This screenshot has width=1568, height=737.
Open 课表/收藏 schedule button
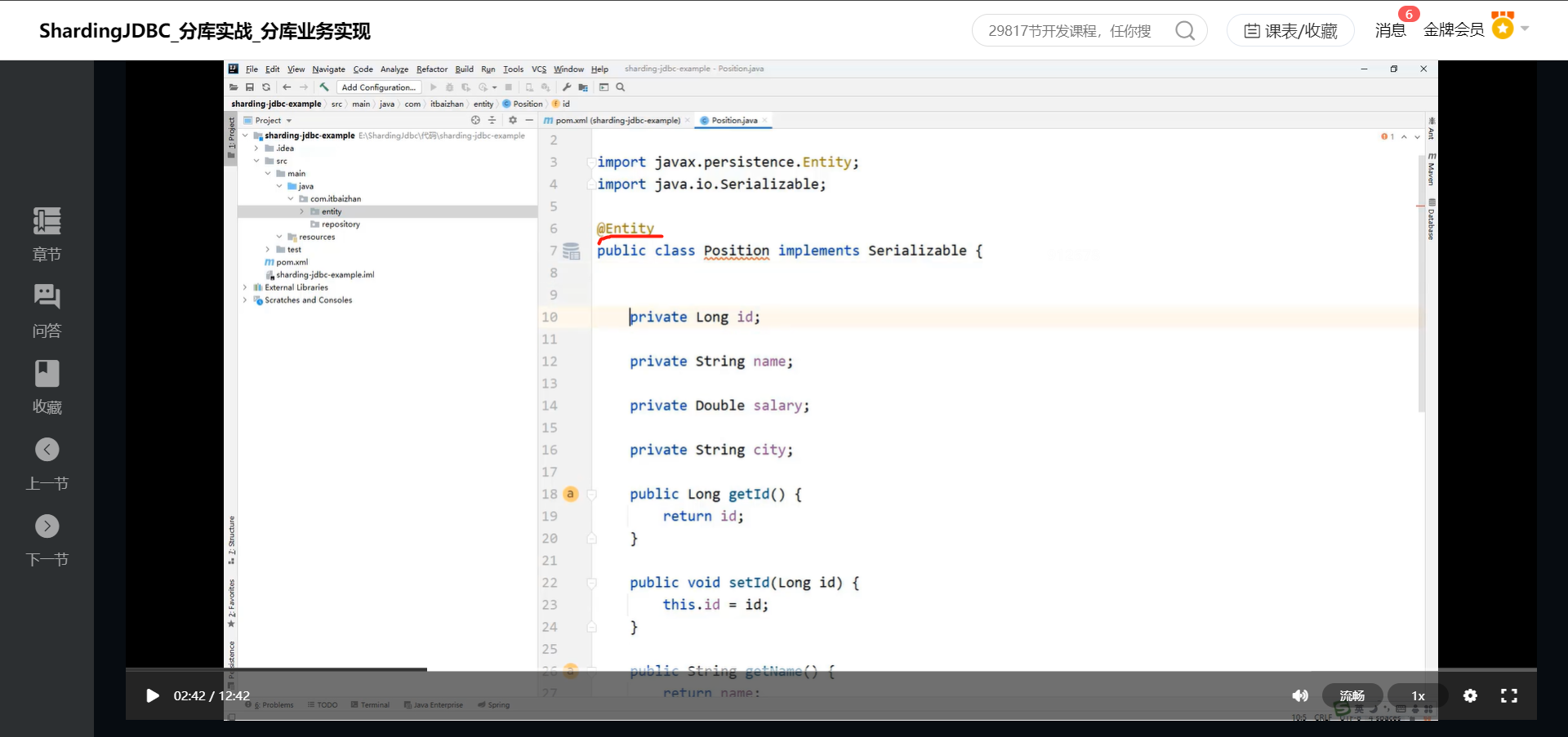click(1290, 31)
